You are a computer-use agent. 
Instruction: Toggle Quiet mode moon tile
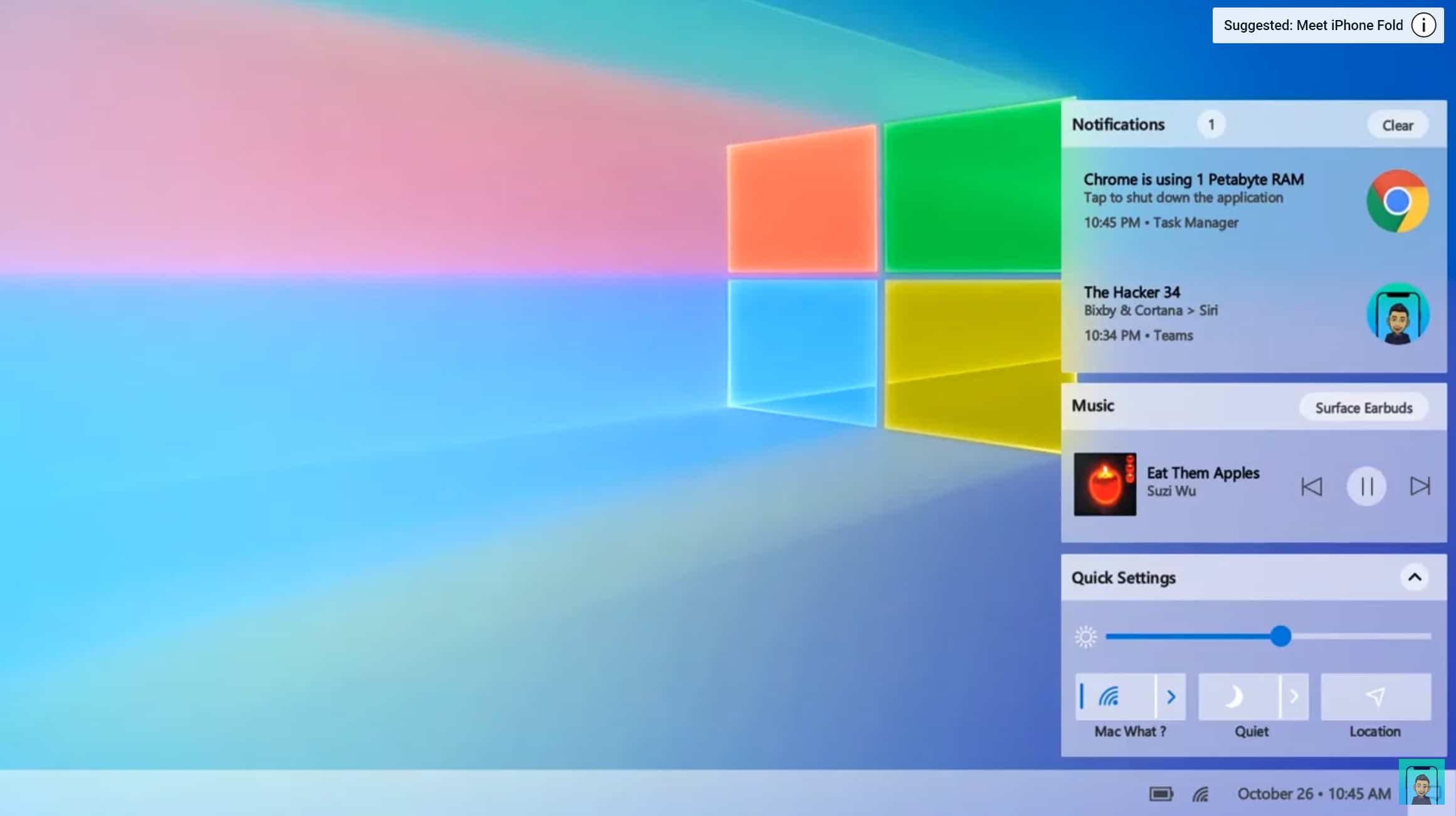tap(1238, 696)
